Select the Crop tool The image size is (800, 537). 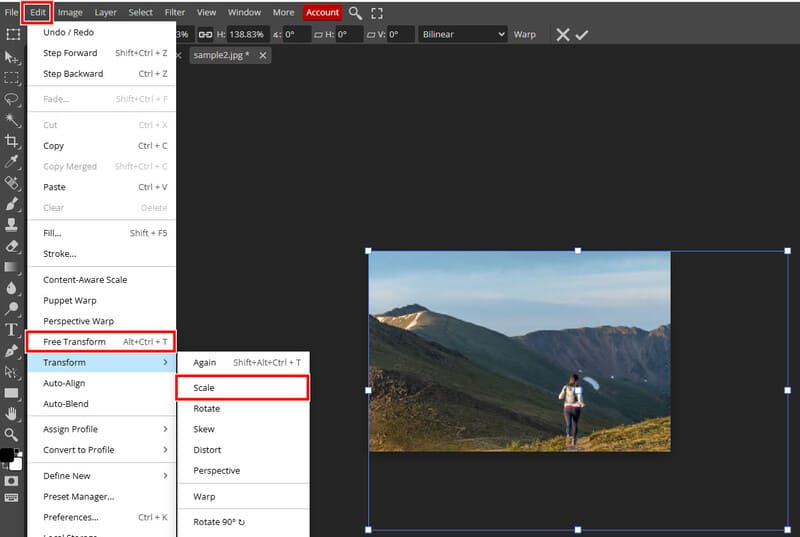[x=11, y=141]
